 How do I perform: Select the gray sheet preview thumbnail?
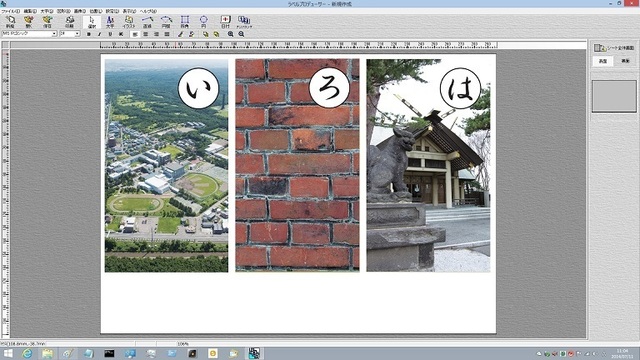pos(614,96)
